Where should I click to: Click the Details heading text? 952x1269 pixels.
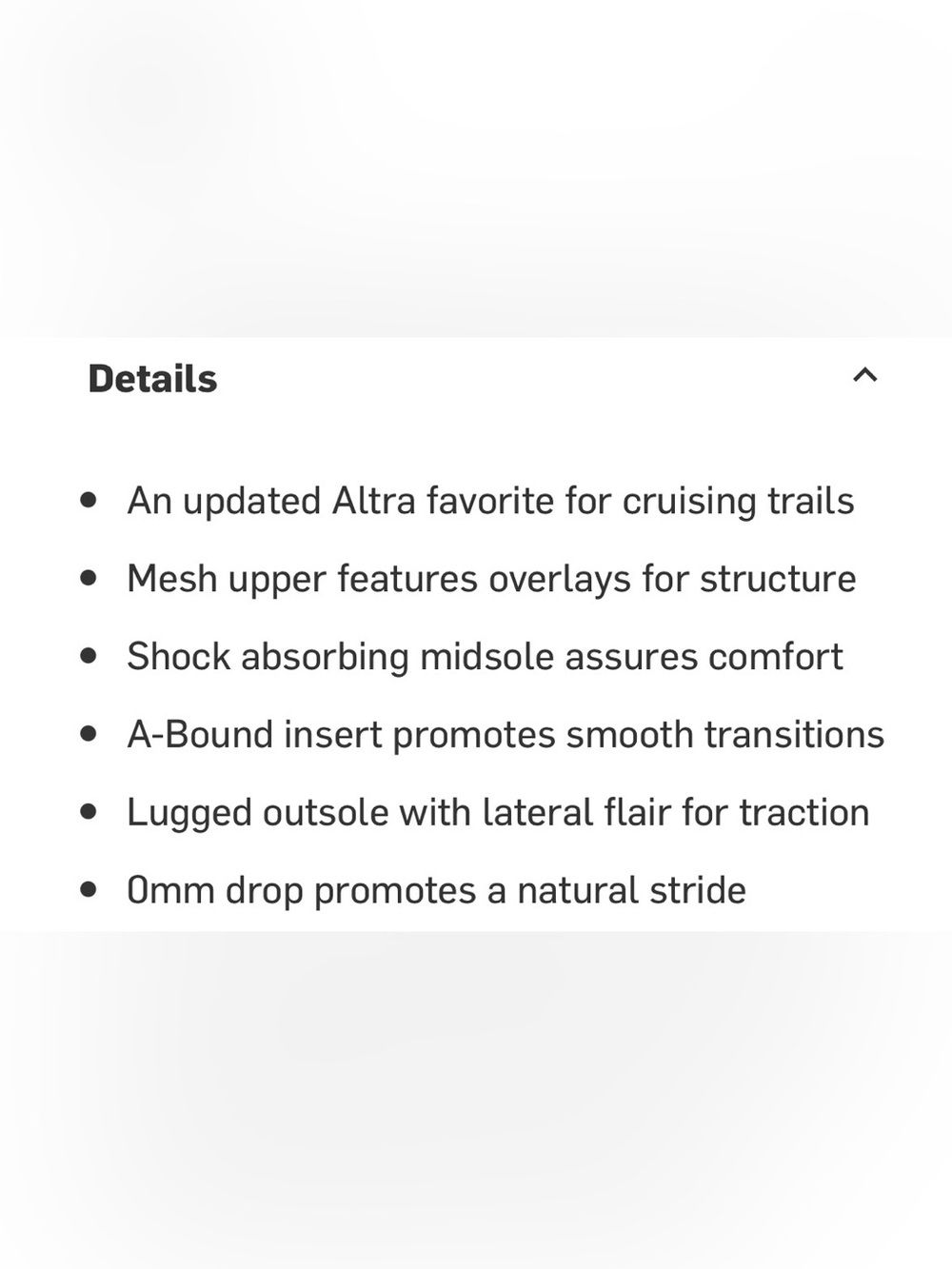click(152, 379)
